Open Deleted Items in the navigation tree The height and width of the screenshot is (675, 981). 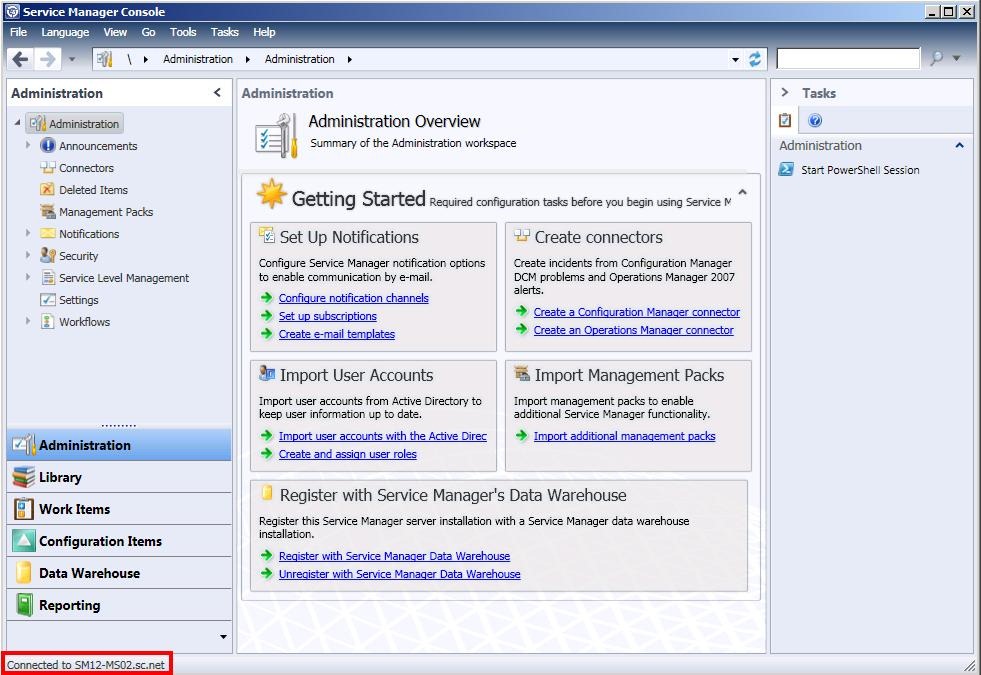(x=93, y=190)
